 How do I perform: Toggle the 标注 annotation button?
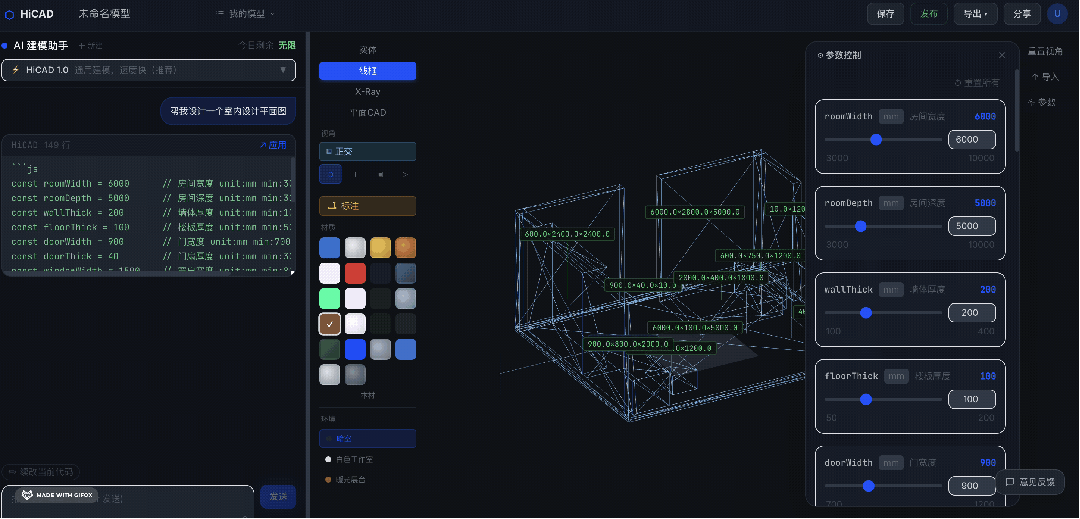click(368, 206)
